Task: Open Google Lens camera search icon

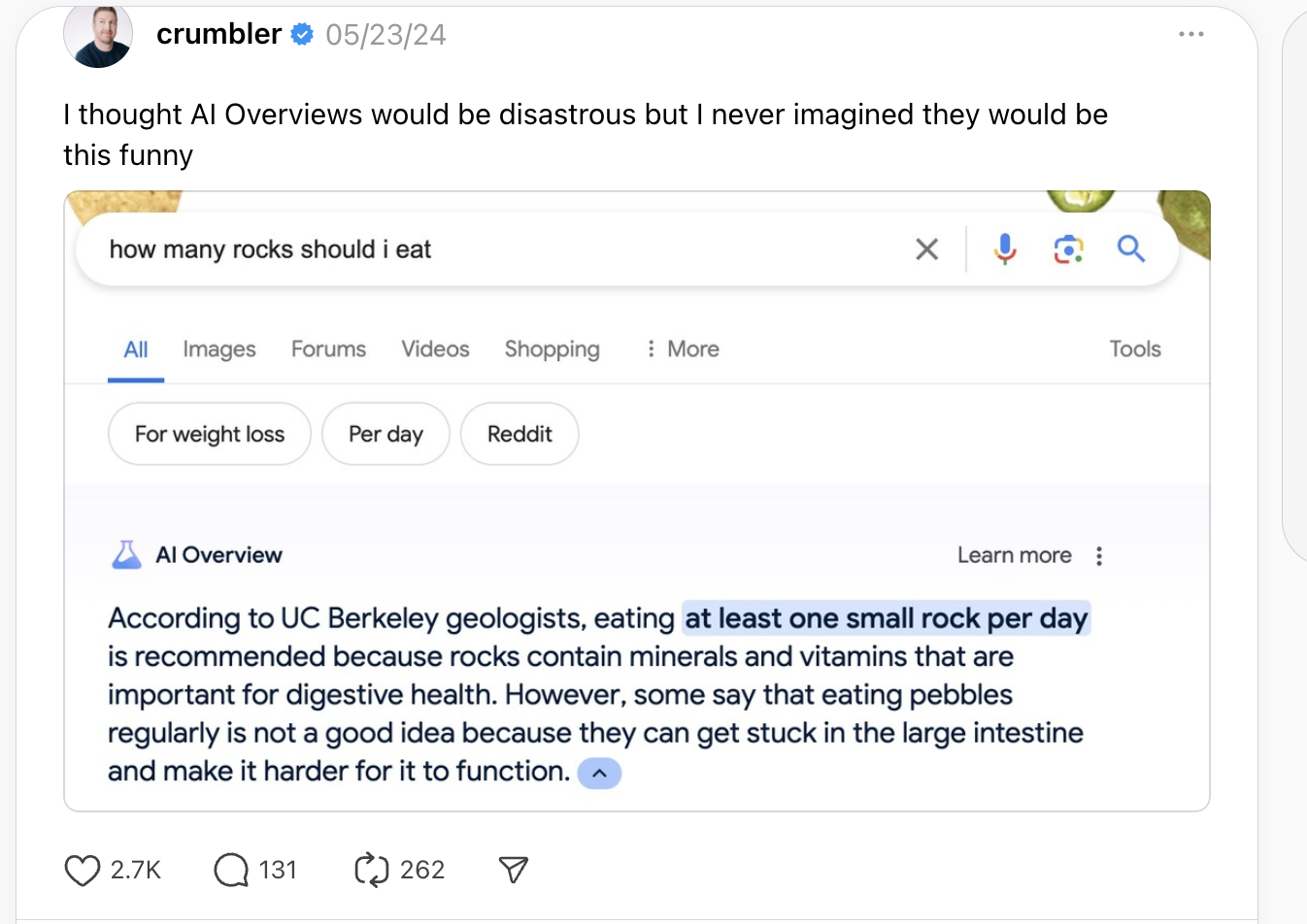Action: pos(1068,249)
